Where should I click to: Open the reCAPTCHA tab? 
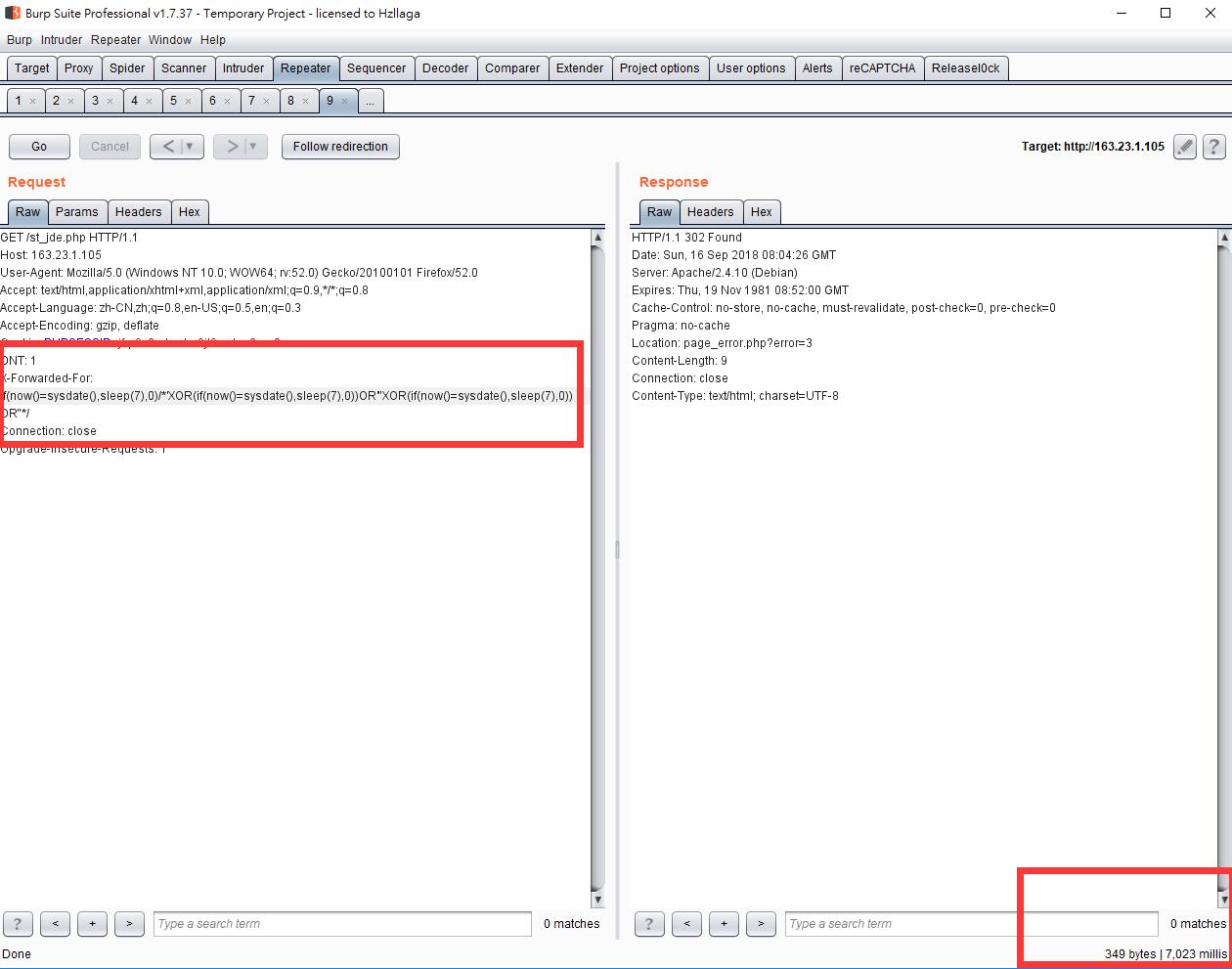coord(883,68)
